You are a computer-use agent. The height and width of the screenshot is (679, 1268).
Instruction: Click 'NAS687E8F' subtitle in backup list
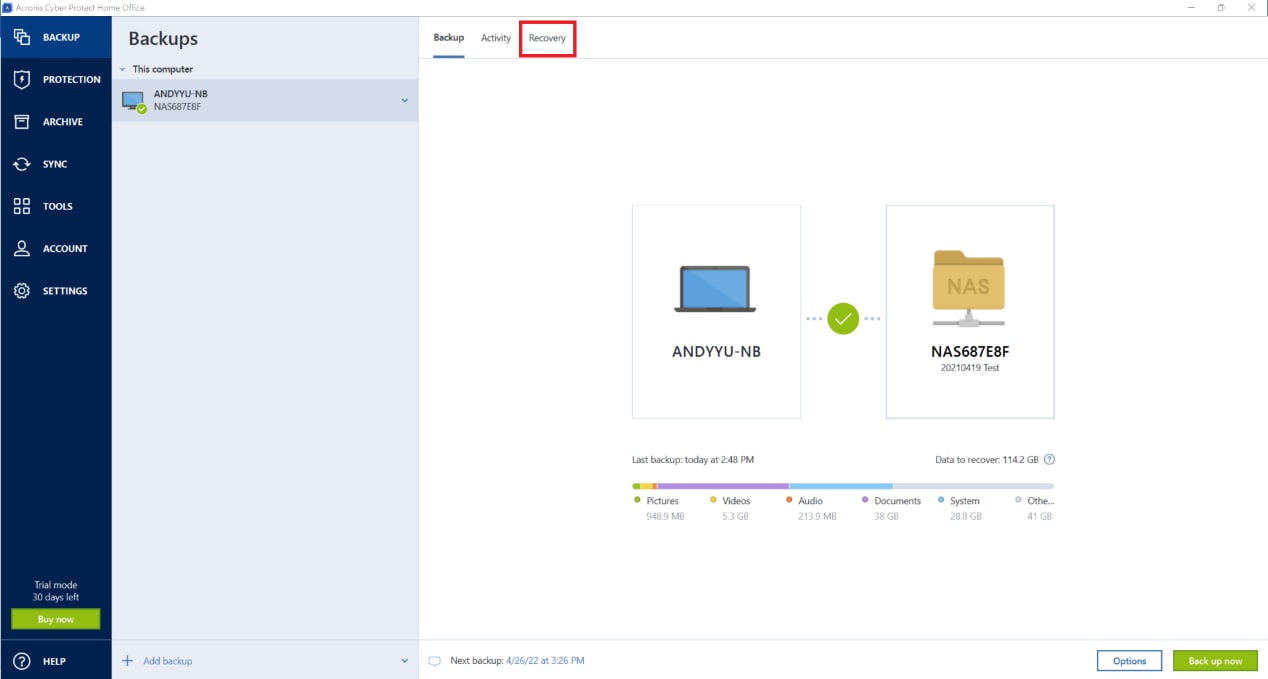pyautogui.click(x=178, y=106)
